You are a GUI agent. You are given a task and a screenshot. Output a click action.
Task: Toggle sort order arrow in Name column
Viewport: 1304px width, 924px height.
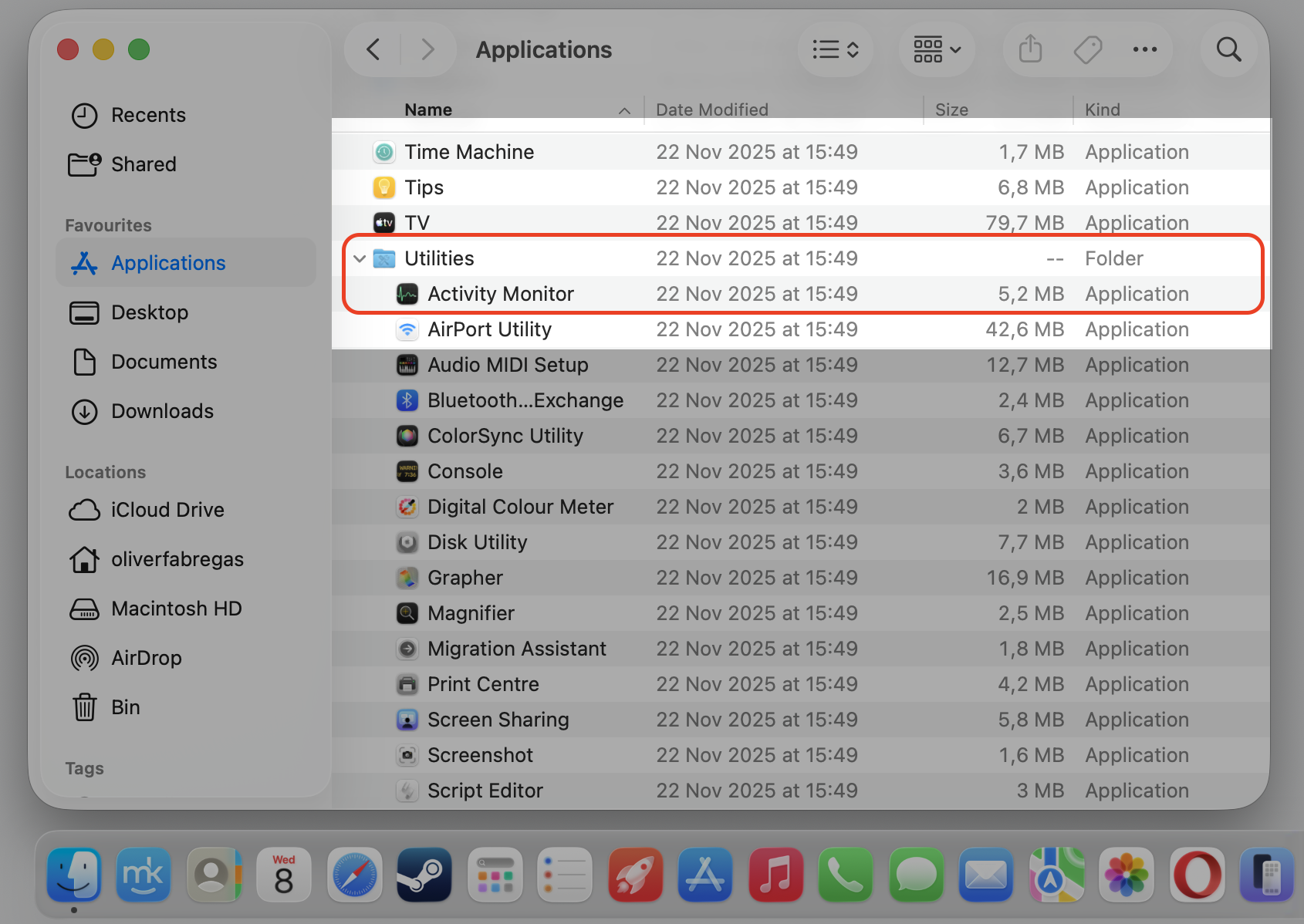(624, 111)
